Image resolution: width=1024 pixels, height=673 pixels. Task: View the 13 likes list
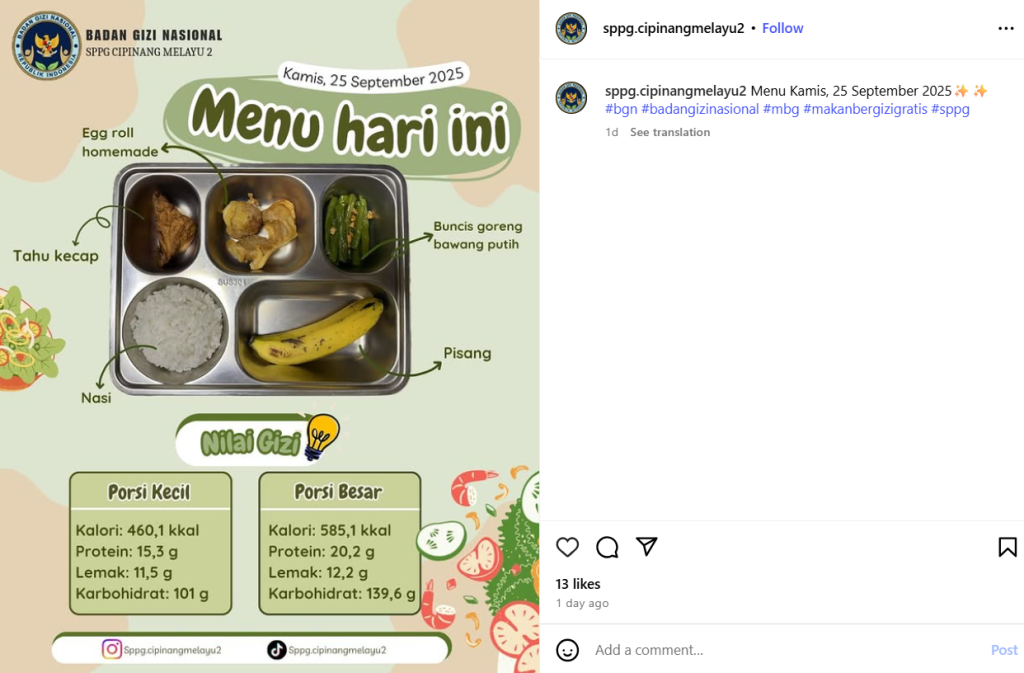[x=578, y=584]
